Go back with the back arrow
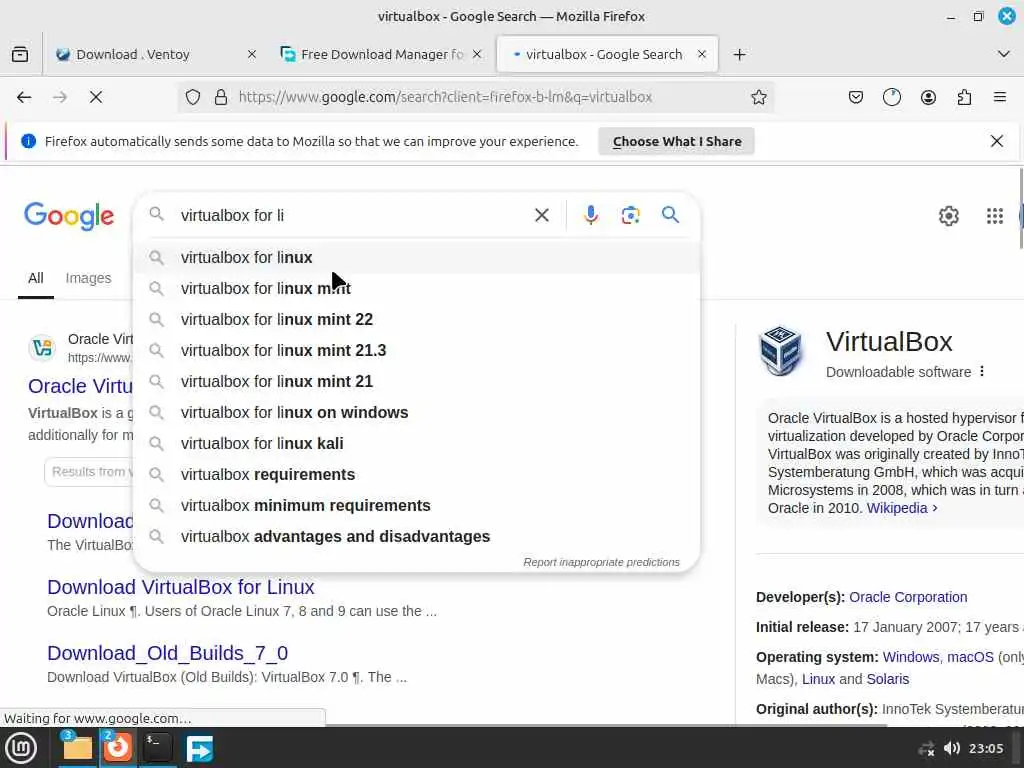 [24, 97]
